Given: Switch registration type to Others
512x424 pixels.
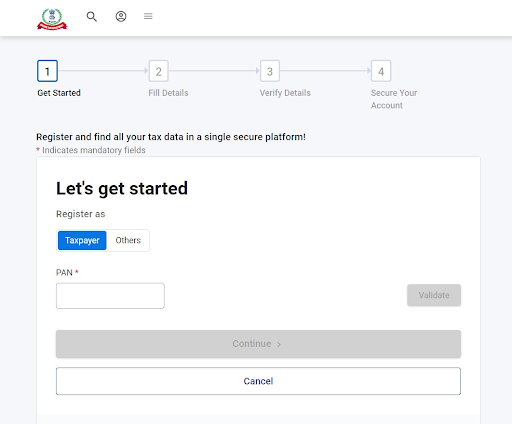Looking at the screenshot, I should pos(128,240).
